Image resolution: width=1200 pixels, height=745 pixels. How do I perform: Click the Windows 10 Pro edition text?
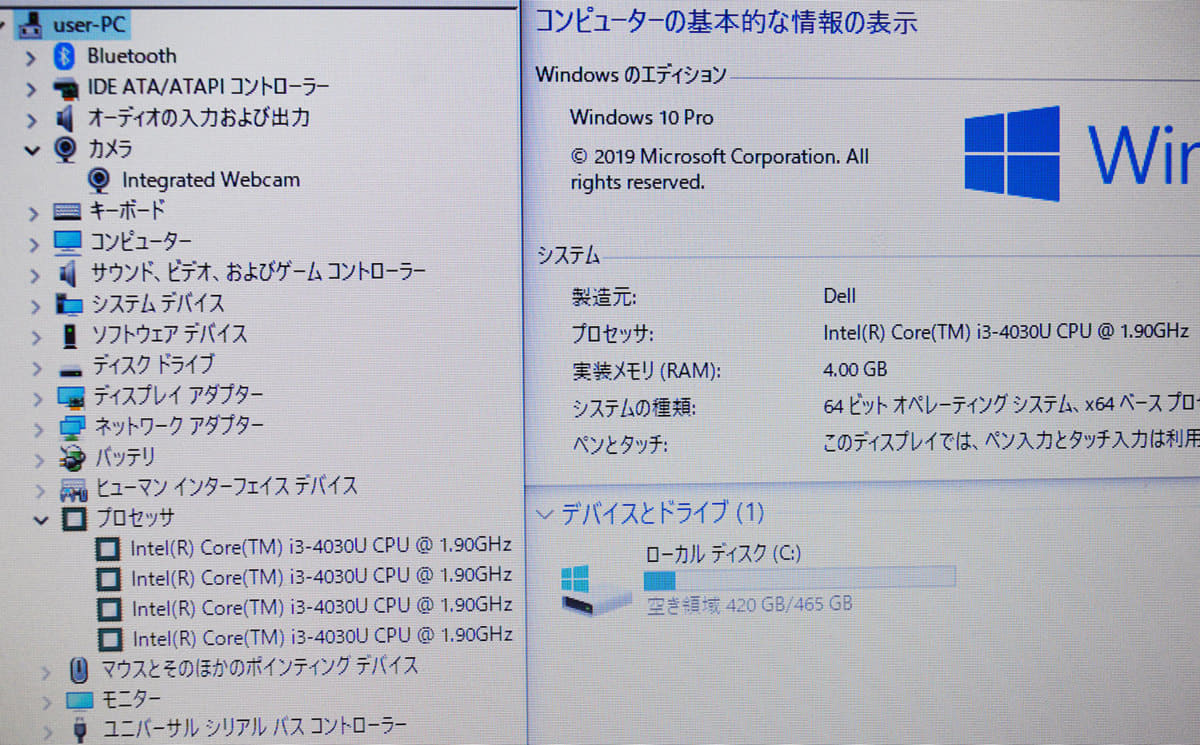642,117
